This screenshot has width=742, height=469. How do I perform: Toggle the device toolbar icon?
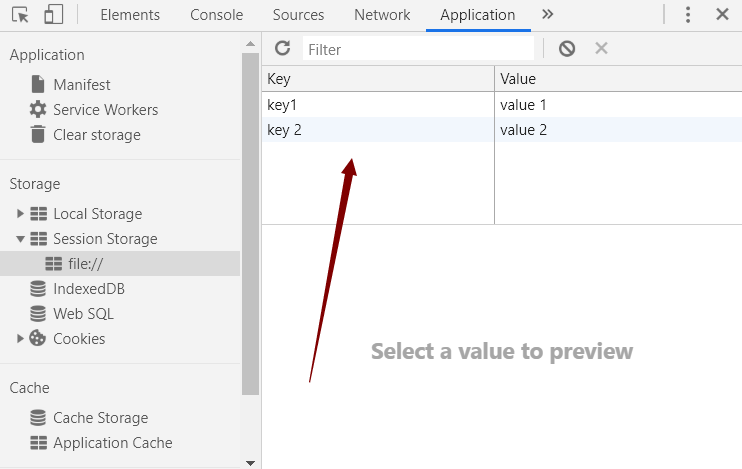[53, 15]
